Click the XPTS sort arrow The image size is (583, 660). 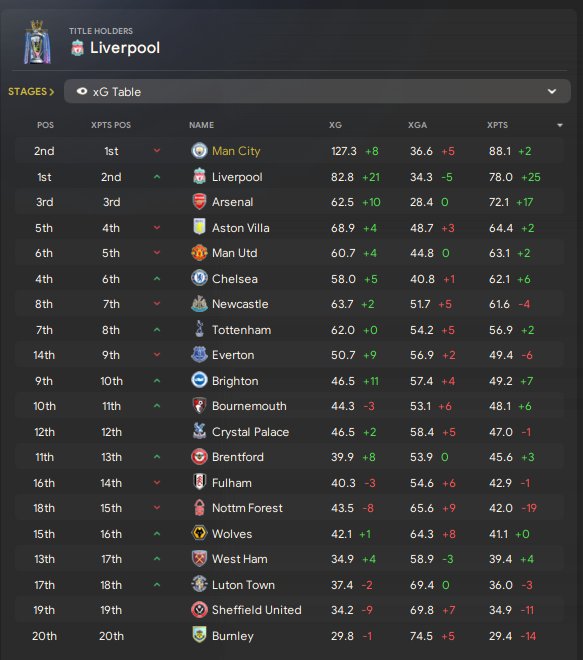click(x=560, y=125)
